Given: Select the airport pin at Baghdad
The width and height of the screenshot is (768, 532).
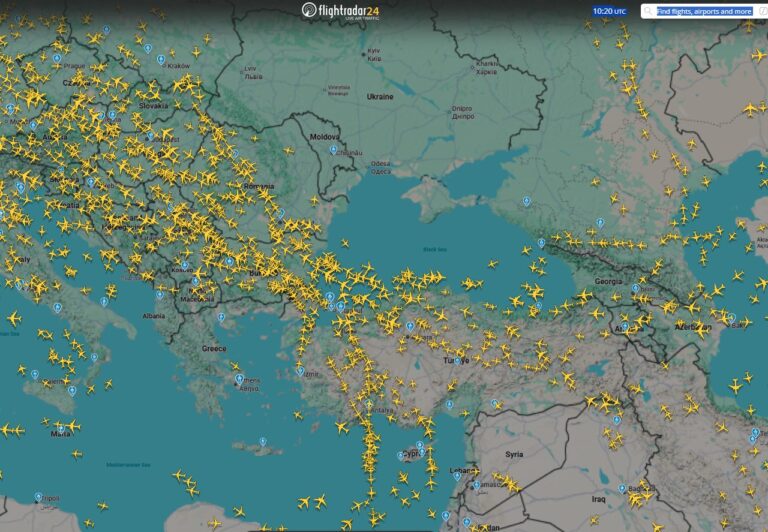Looking at the screenshot, I should pyautogui.click(x=622, y=489).
